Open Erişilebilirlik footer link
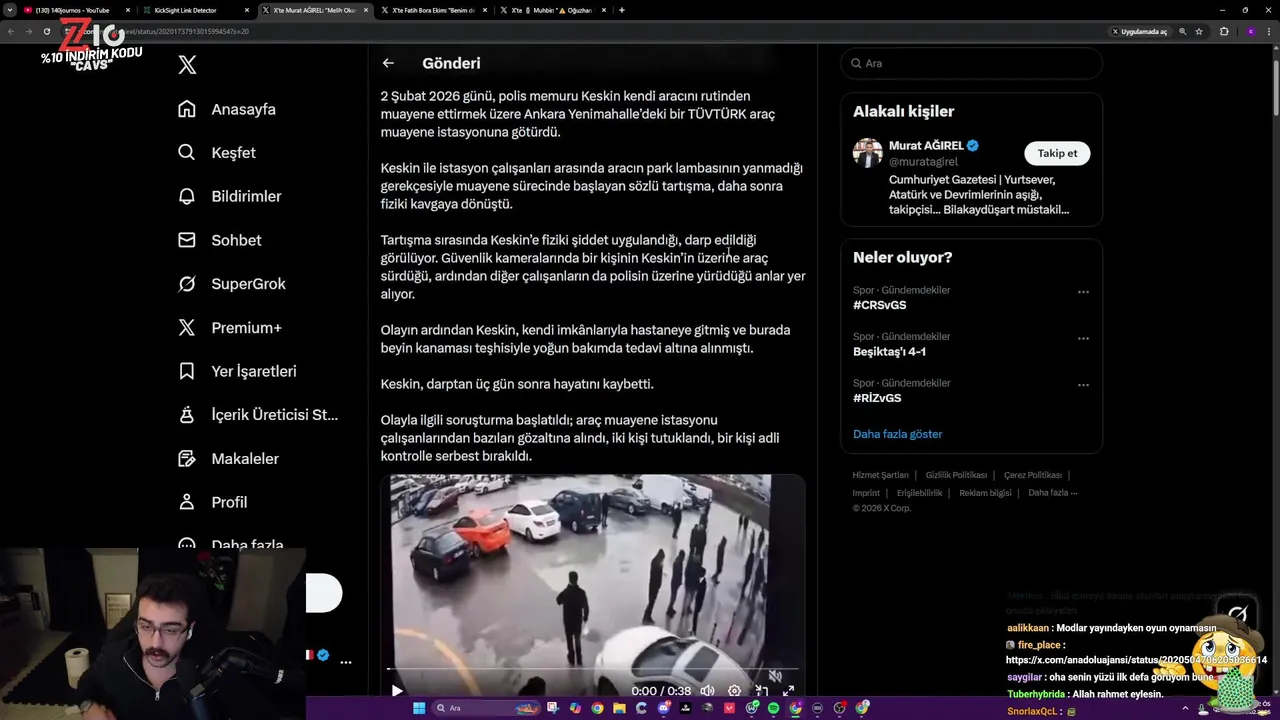The image size is (1280, 720). [x=919, y=493]
